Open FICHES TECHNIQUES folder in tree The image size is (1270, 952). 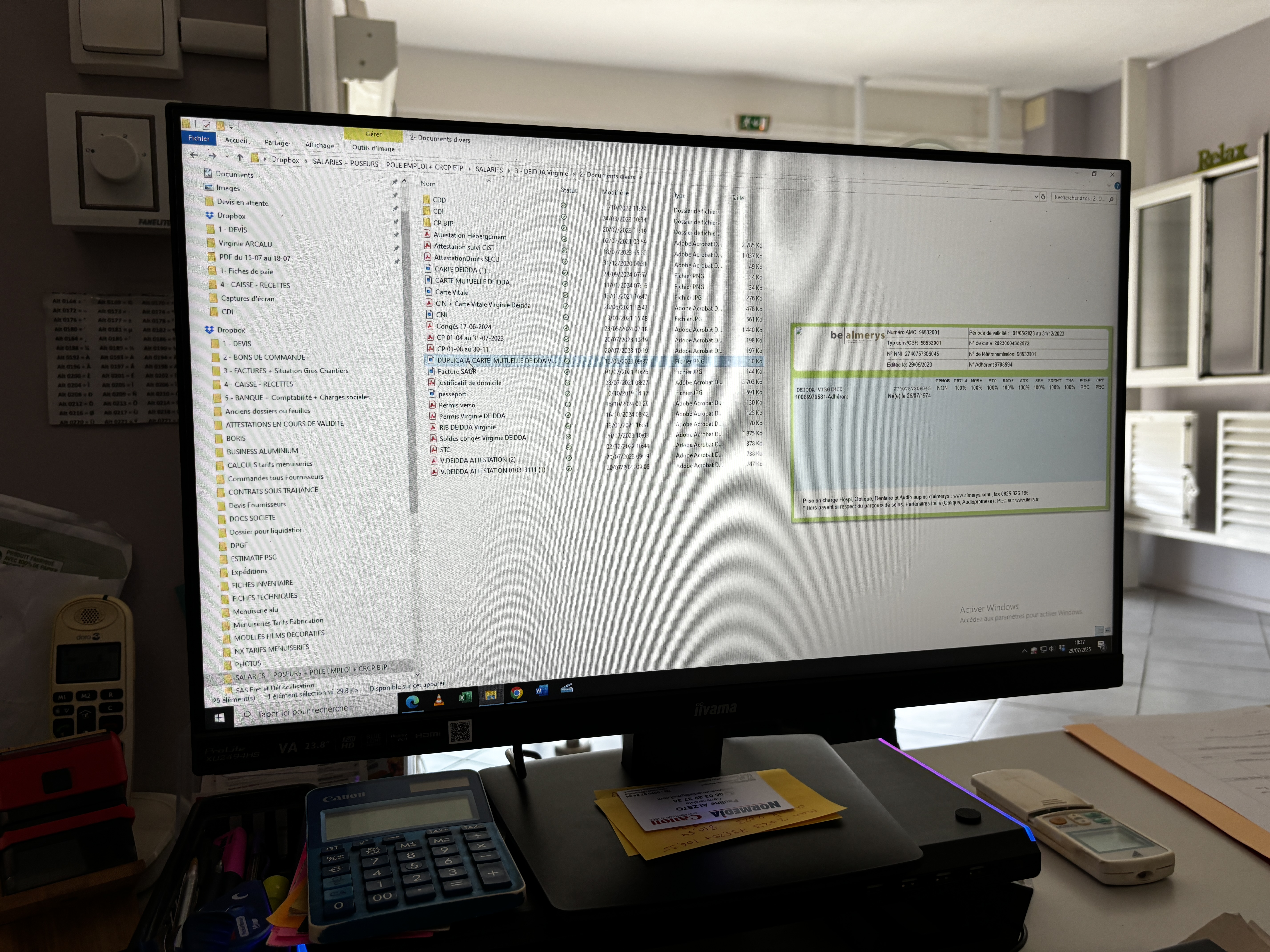(264, 597)
